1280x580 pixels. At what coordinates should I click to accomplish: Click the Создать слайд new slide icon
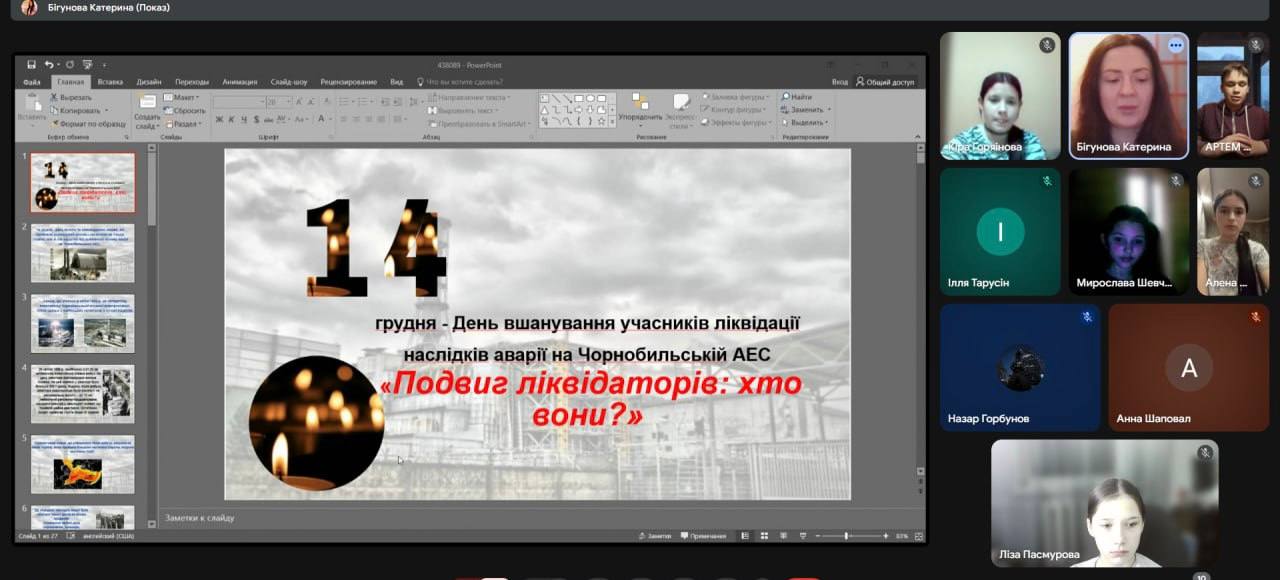click(147, 104)
